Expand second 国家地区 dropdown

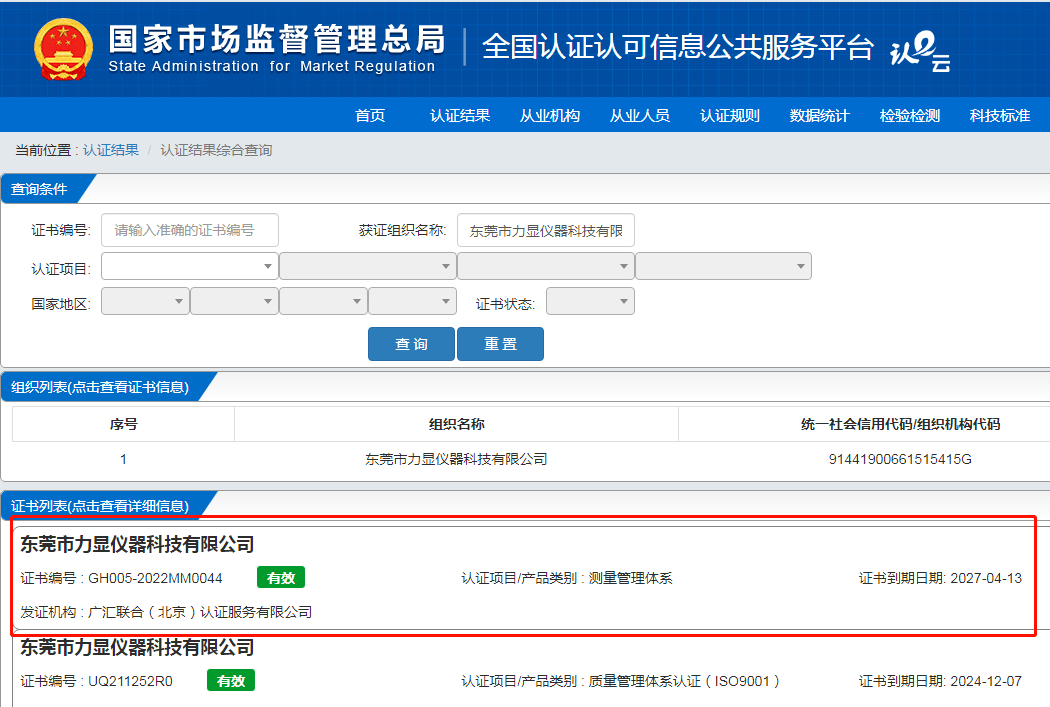click(234, 301)
